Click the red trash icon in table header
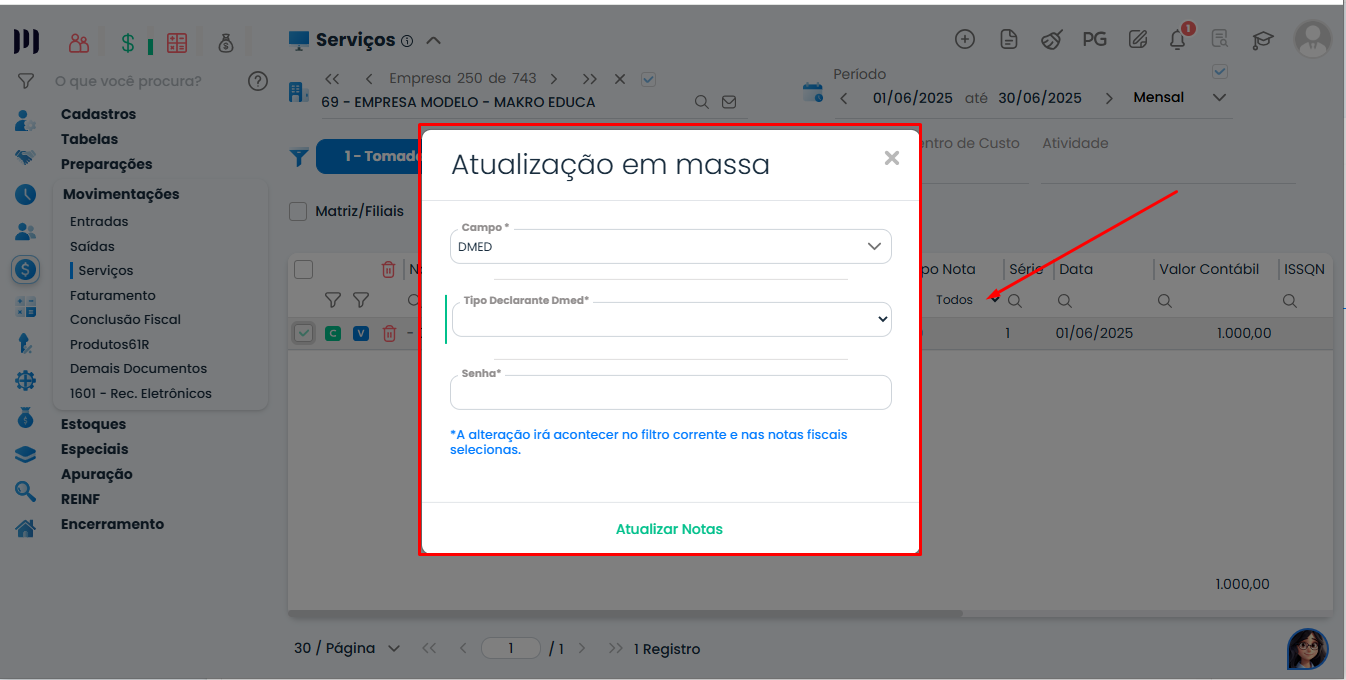The image size is (1346, 680). 389,269
